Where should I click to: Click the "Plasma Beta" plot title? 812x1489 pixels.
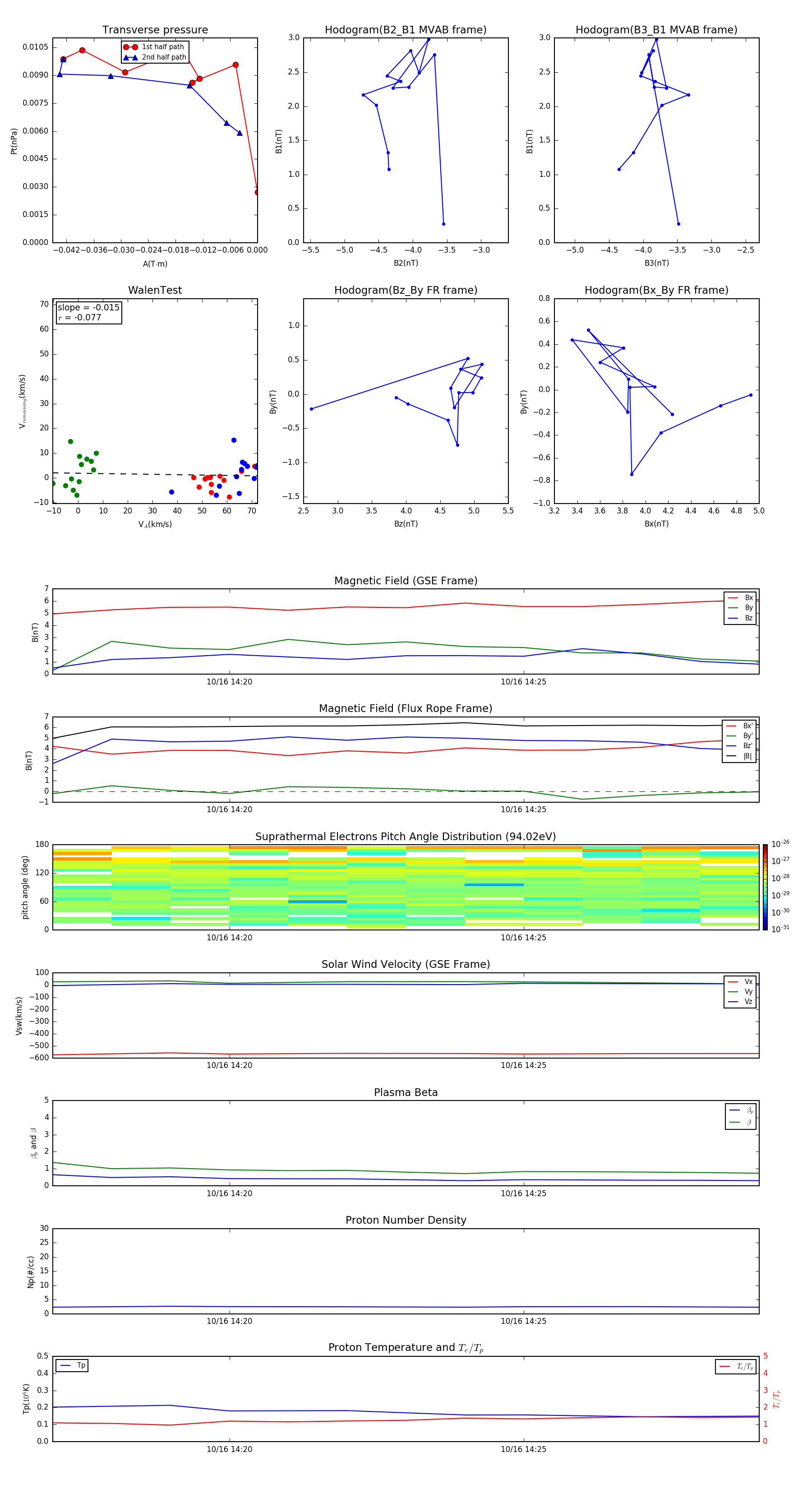[x=406, y=1092]
